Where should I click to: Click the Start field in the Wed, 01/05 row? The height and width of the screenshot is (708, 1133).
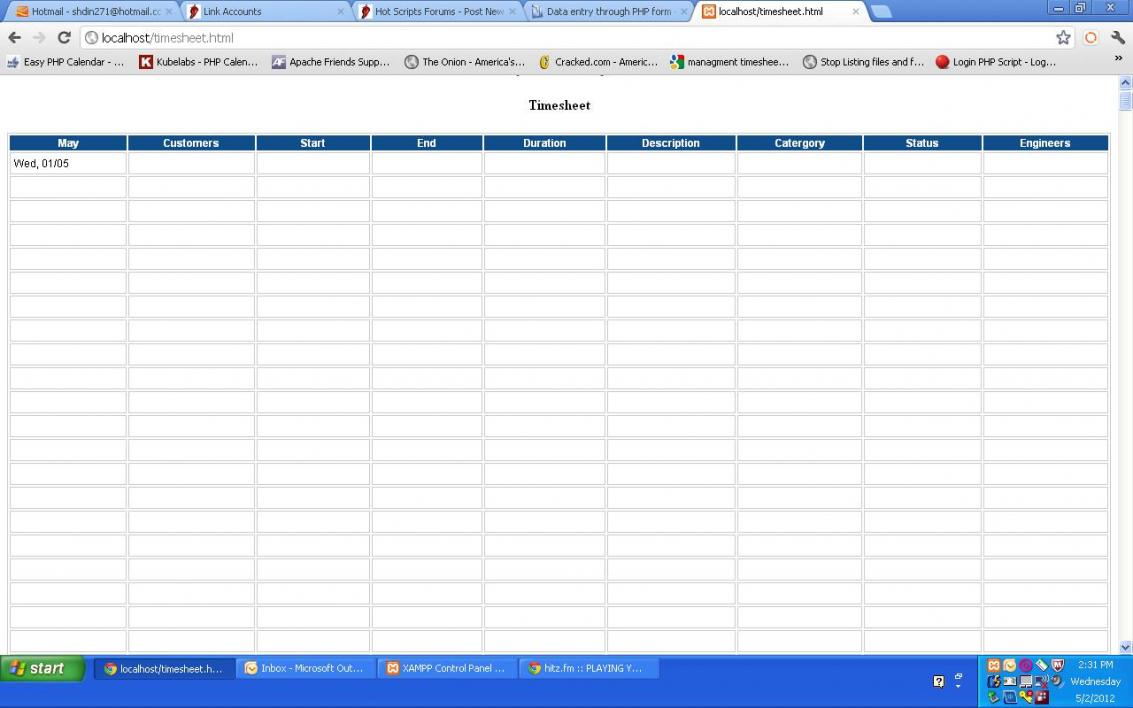(x=313, y=163)
